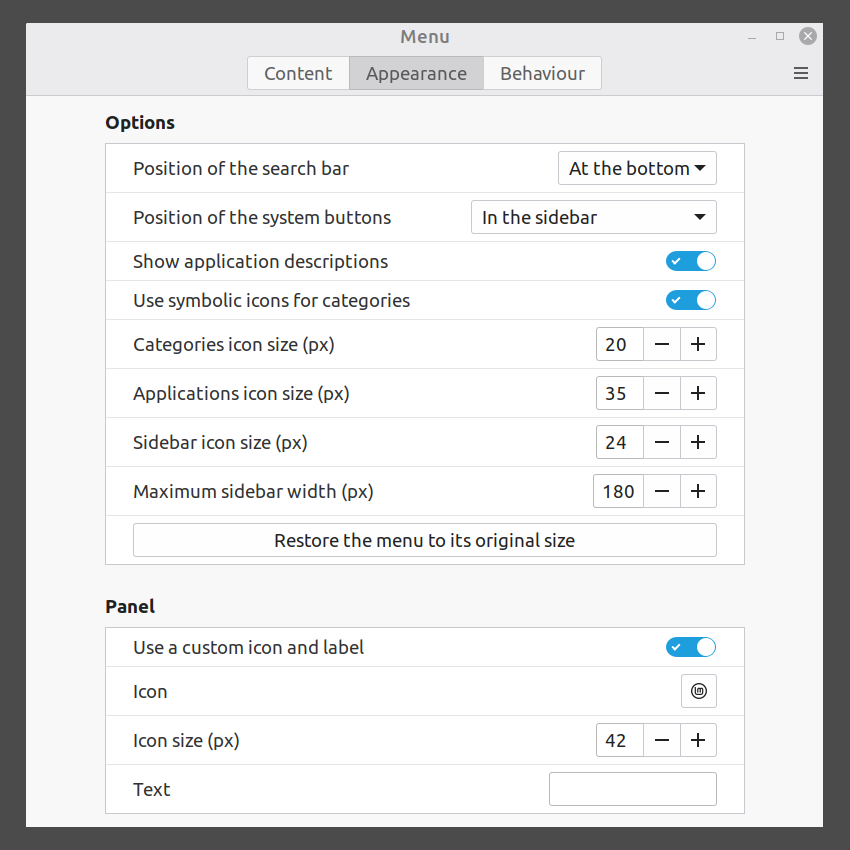Open the search bar position dropdown
This screenshot has height=850, width=850.
click(637, 168)
